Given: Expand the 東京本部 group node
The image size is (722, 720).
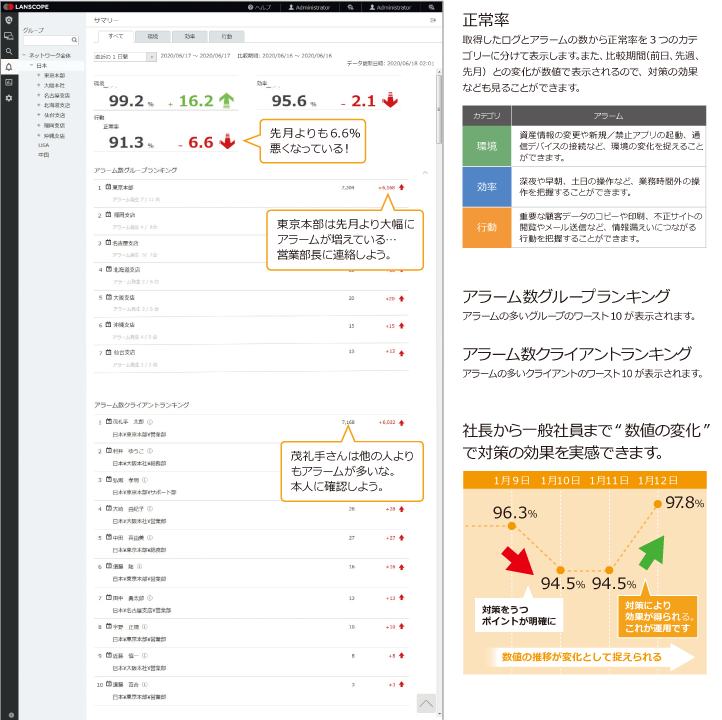Looking at the screenshot, I should pos(39,75).
